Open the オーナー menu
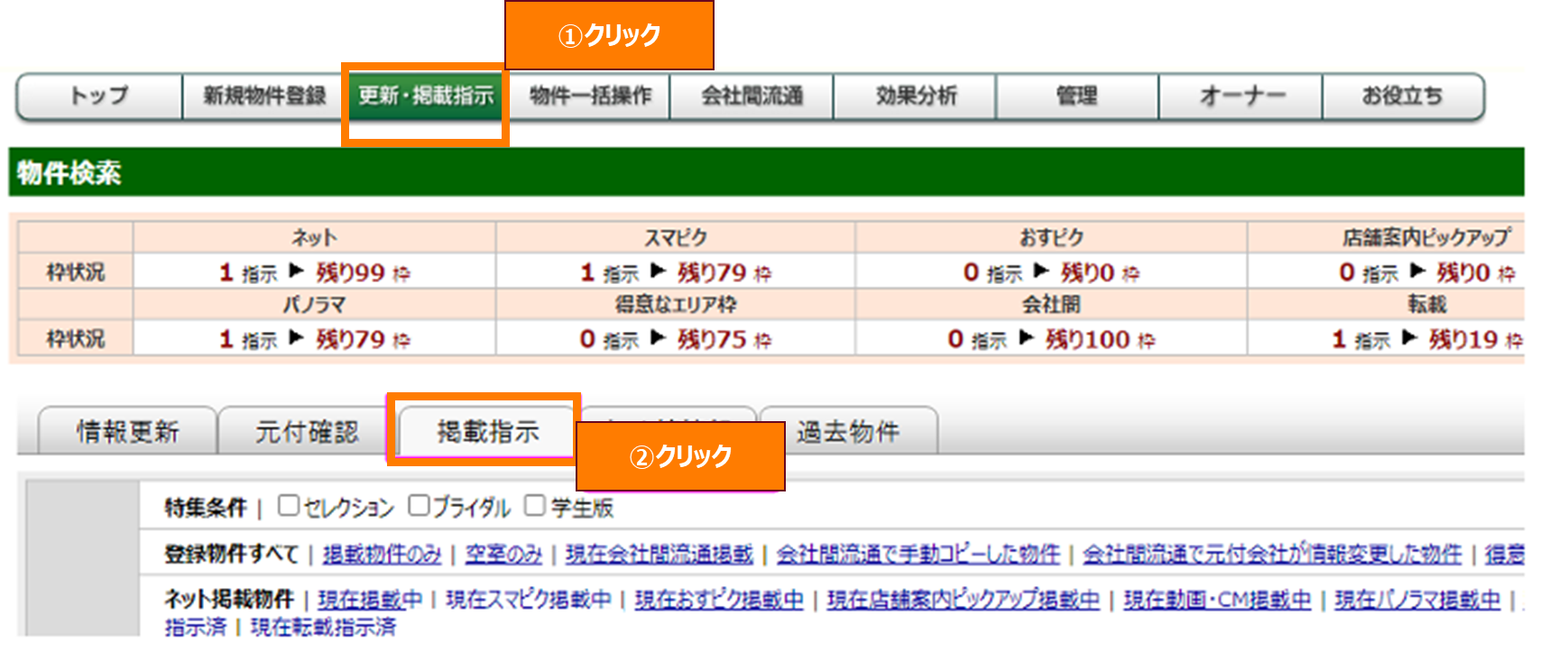The image size is (1568, 652). [1241, 96]
